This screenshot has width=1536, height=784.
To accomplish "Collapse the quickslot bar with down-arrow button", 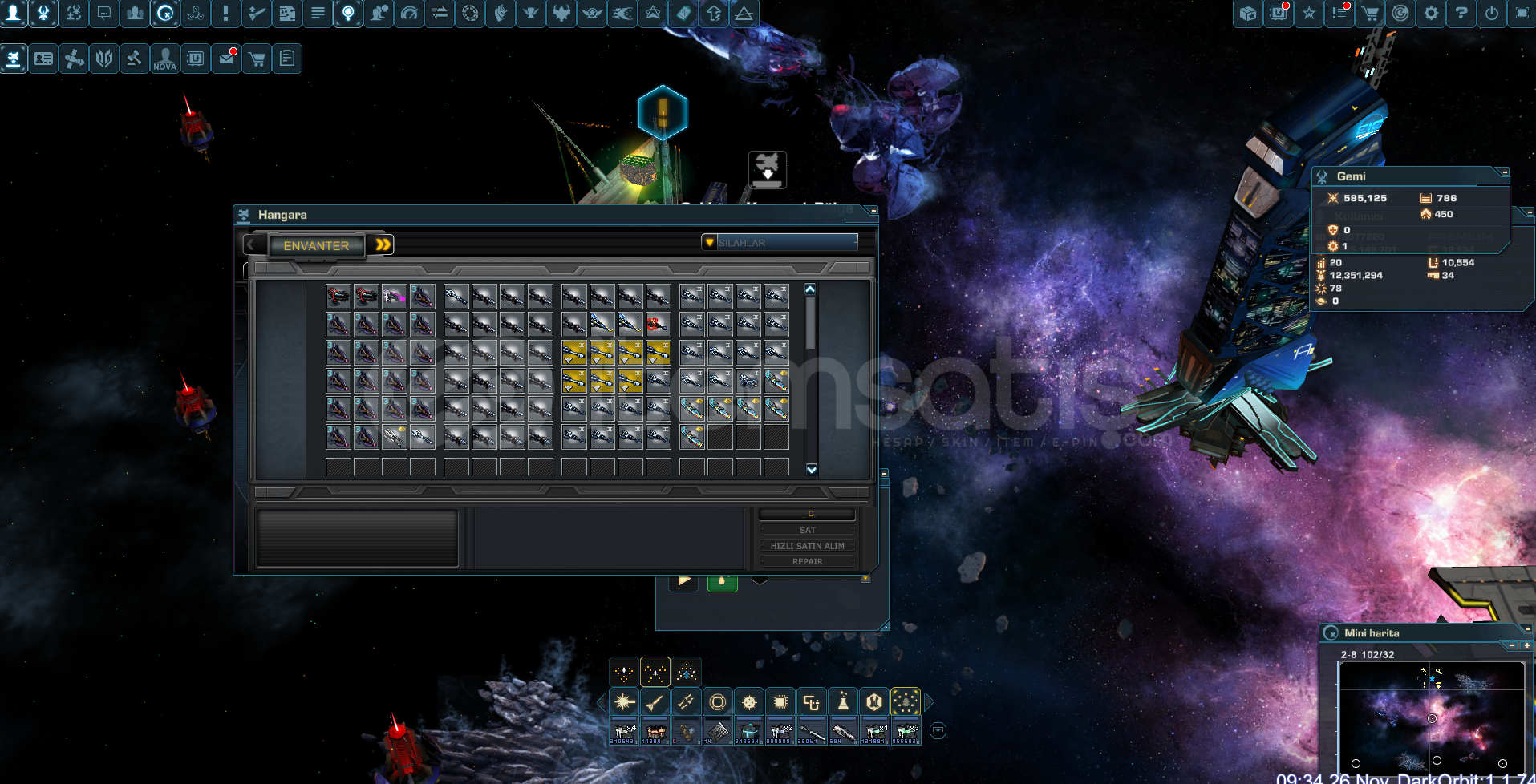I will 938,730.
